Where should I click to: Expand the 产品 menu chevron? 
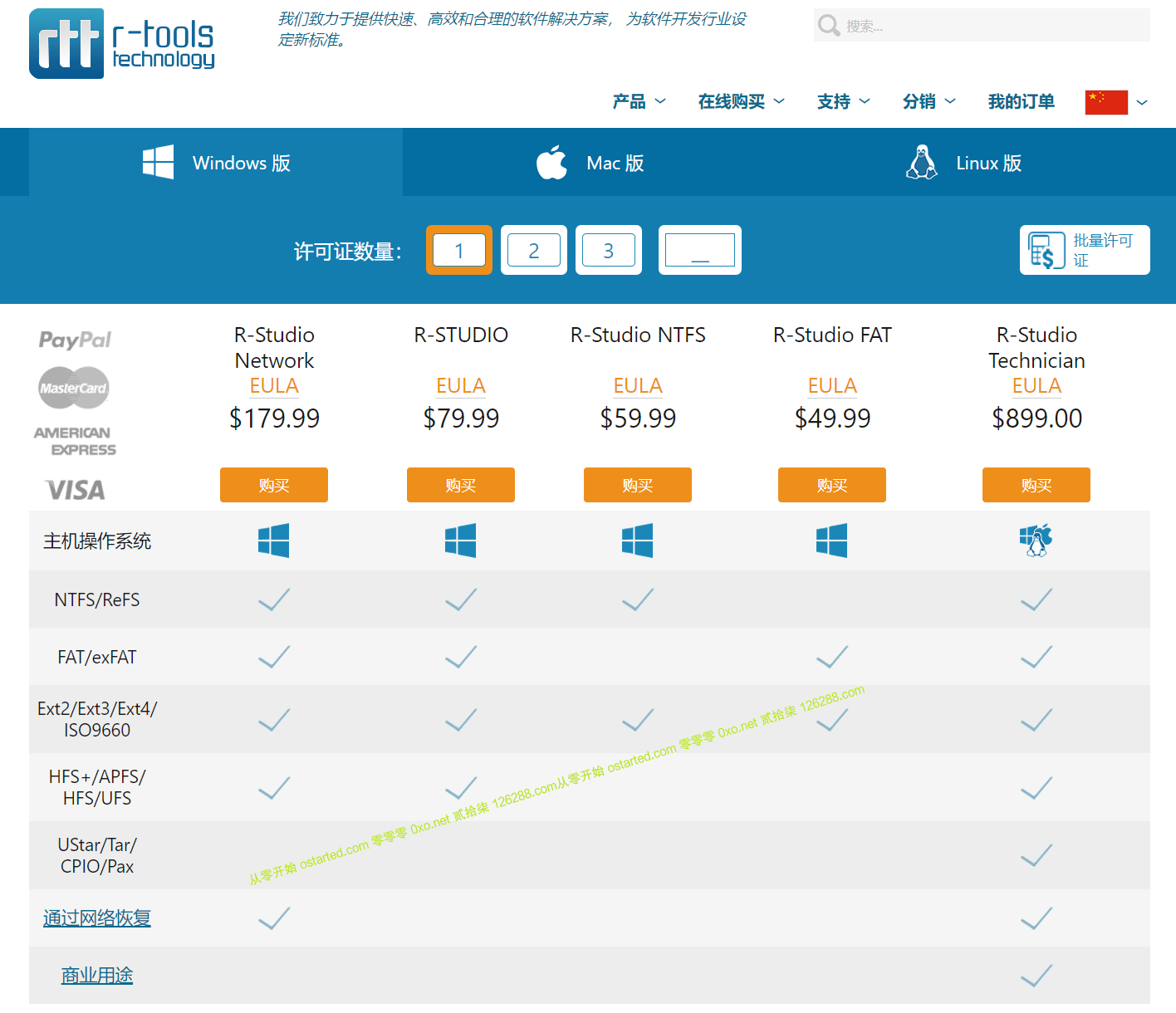(660, 101)
